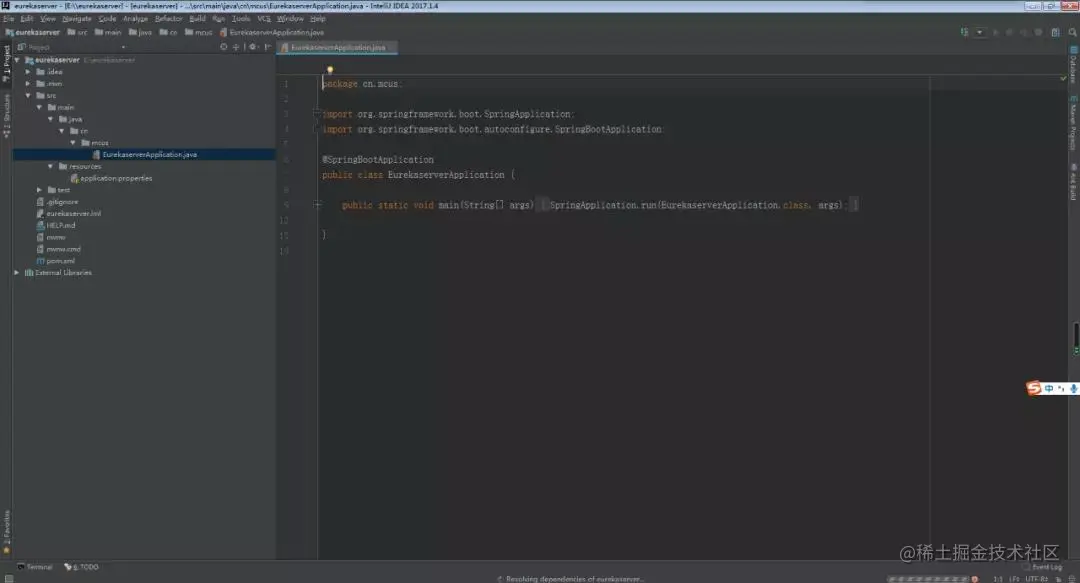Open the File menu

[8, 19]
